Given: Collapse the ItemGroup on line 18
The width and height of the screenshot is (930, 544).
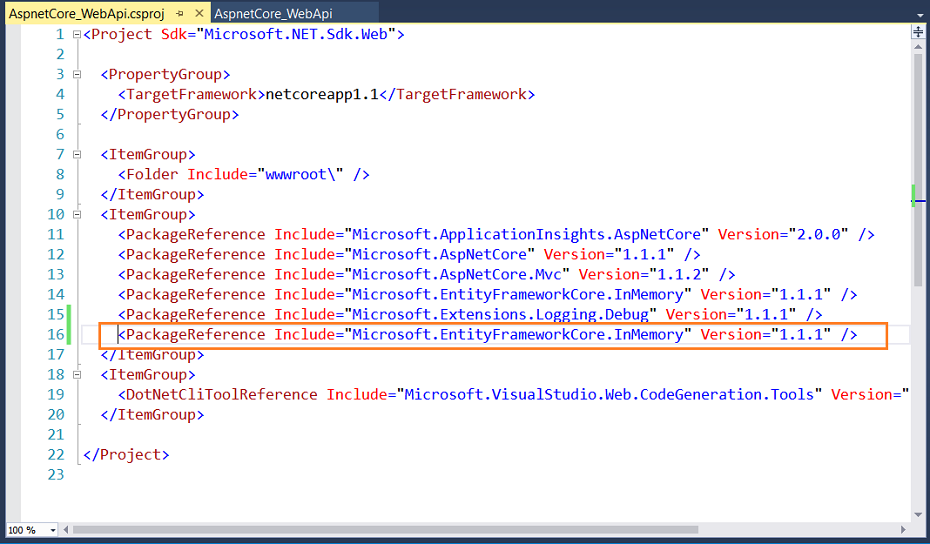Looking at the screenshot, I should click(77, 374).
